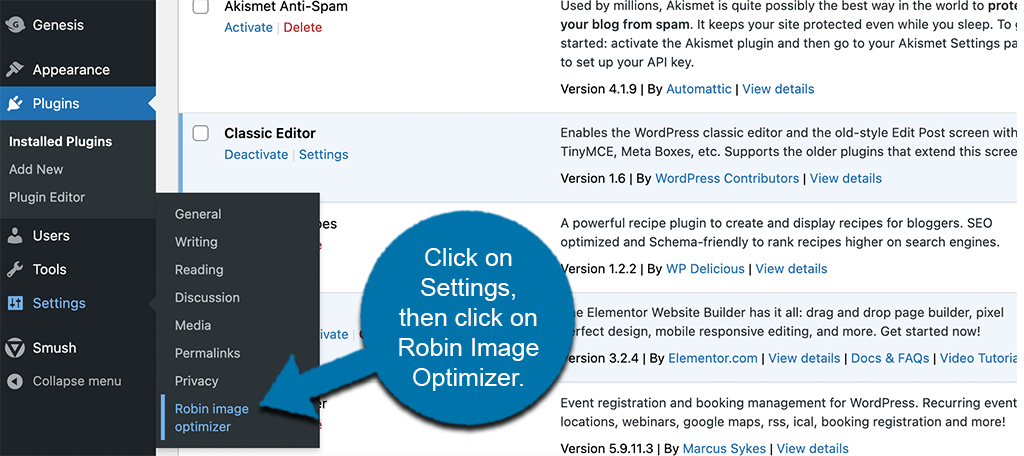The image size is (1024, 456).
Task: Click the Appearance paintbrush icon
Action: coord(15,69)
